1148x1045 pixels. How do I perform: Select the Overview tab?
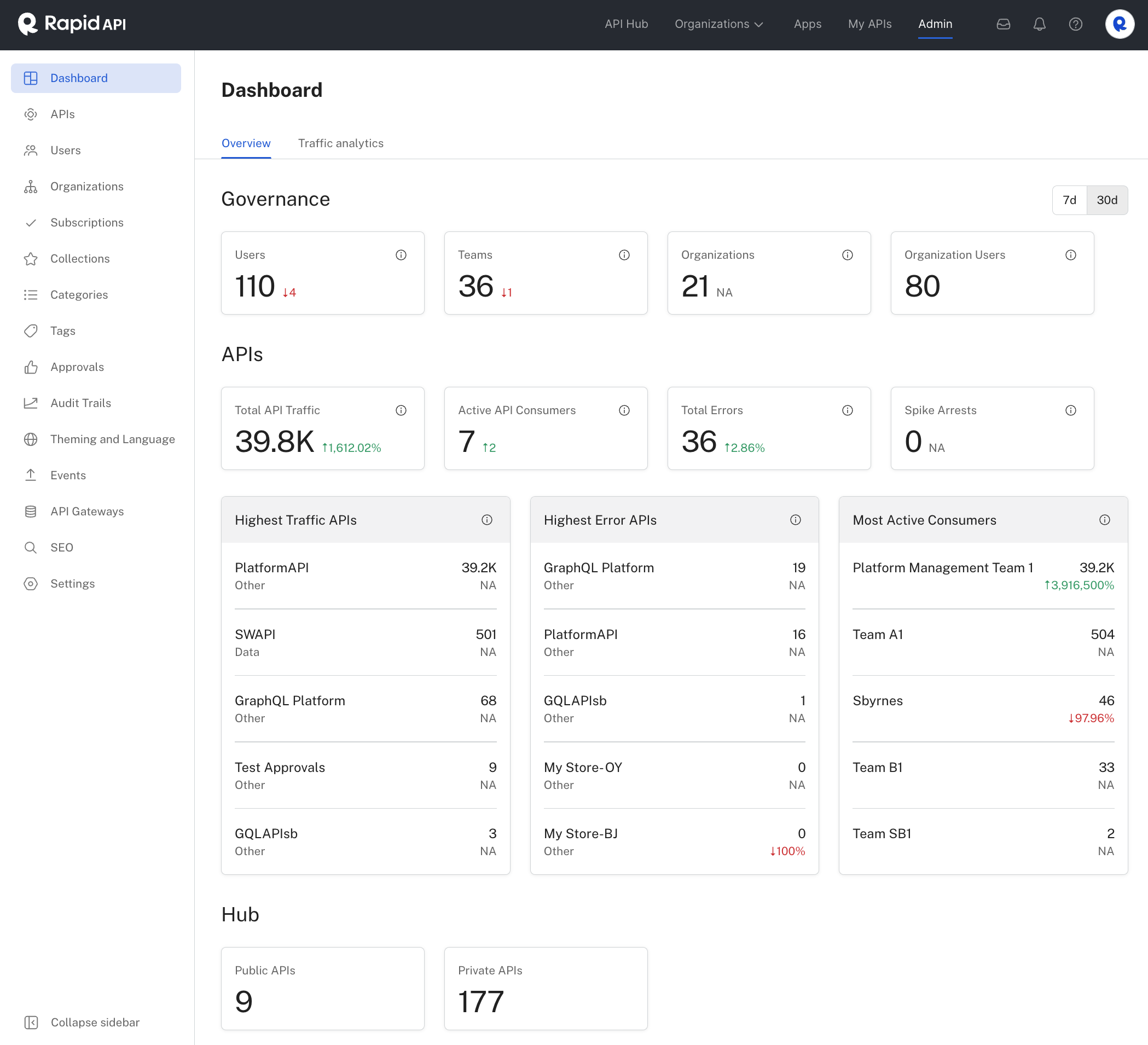click(246, 143)
